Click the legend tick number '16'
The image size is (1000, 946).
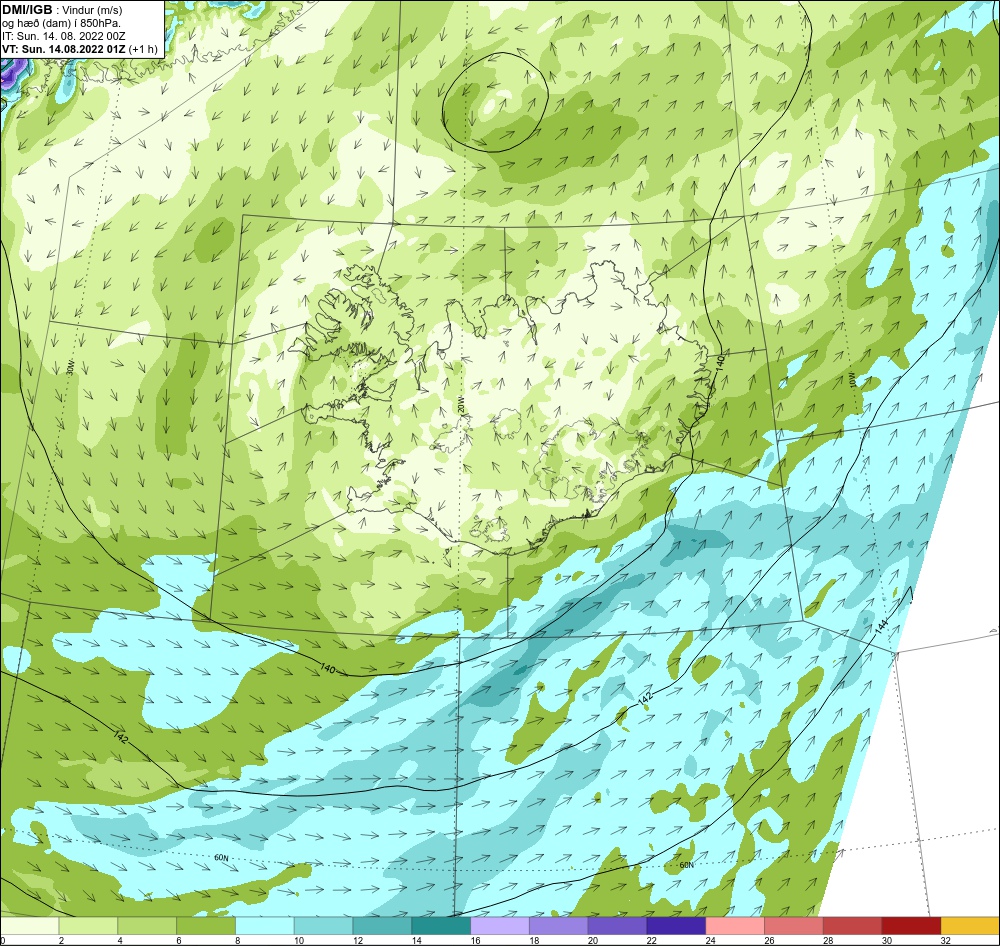(x=475, y=940)
